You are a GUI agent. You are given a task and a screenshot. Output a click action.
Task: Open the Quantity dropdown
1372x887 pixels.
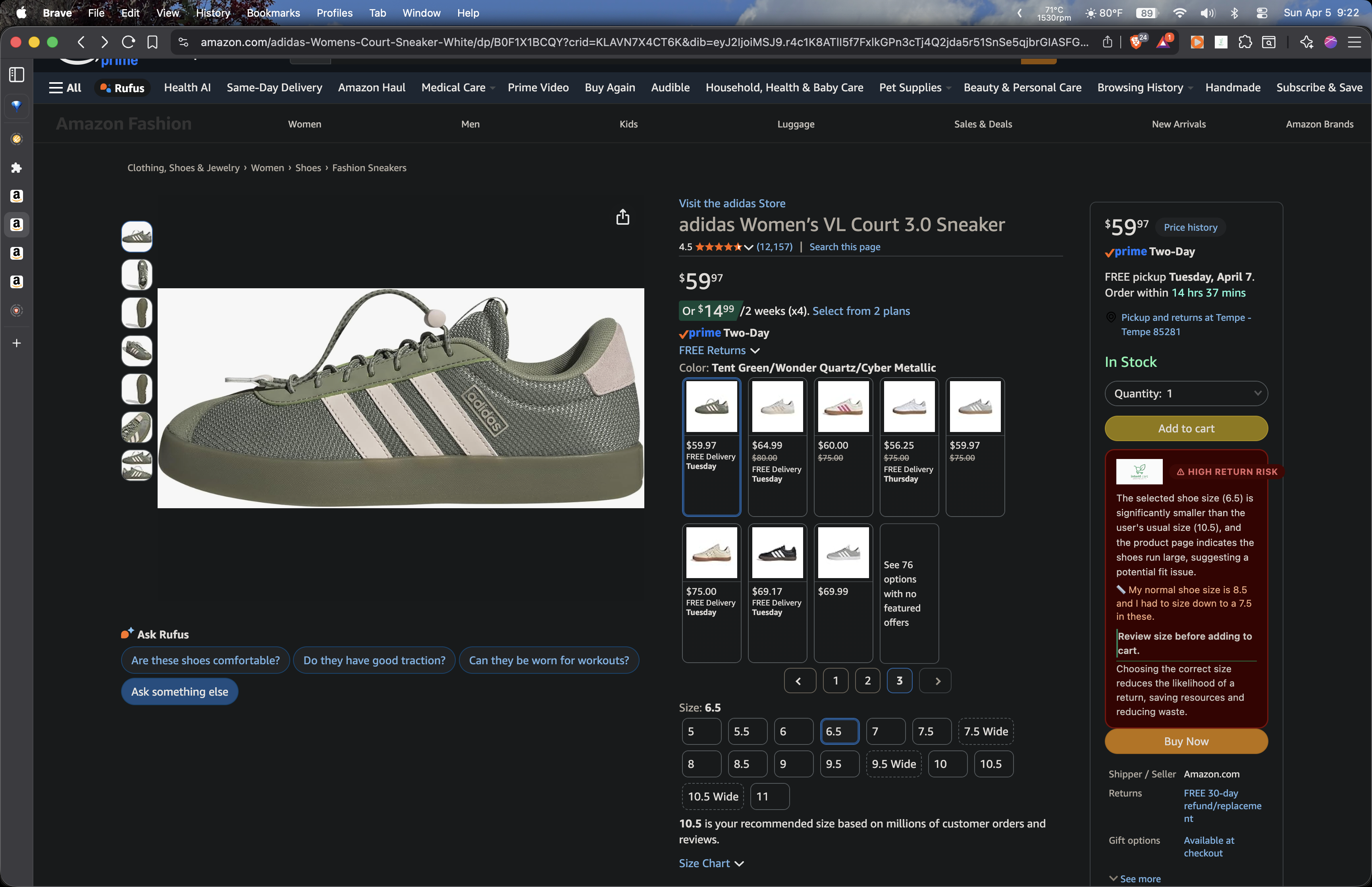pos(1185,393)
